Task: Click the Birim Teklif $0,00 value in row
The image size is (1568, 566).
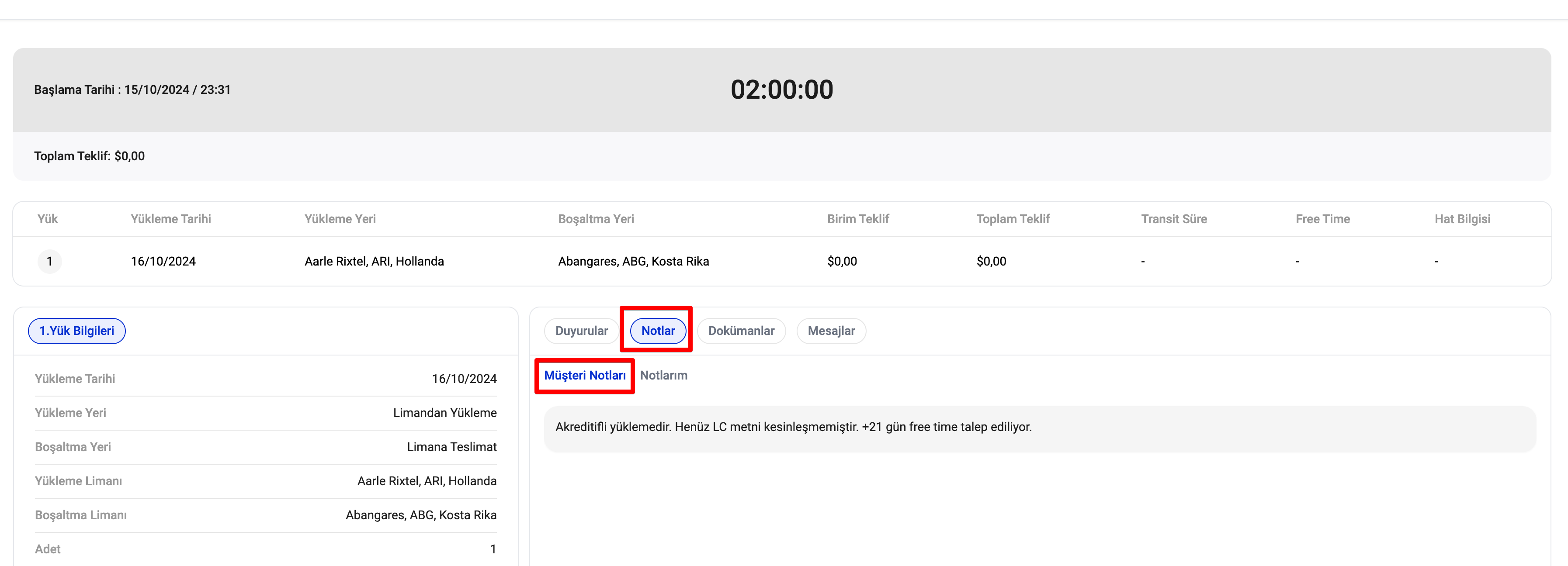Action: click(x=841, y=261)
